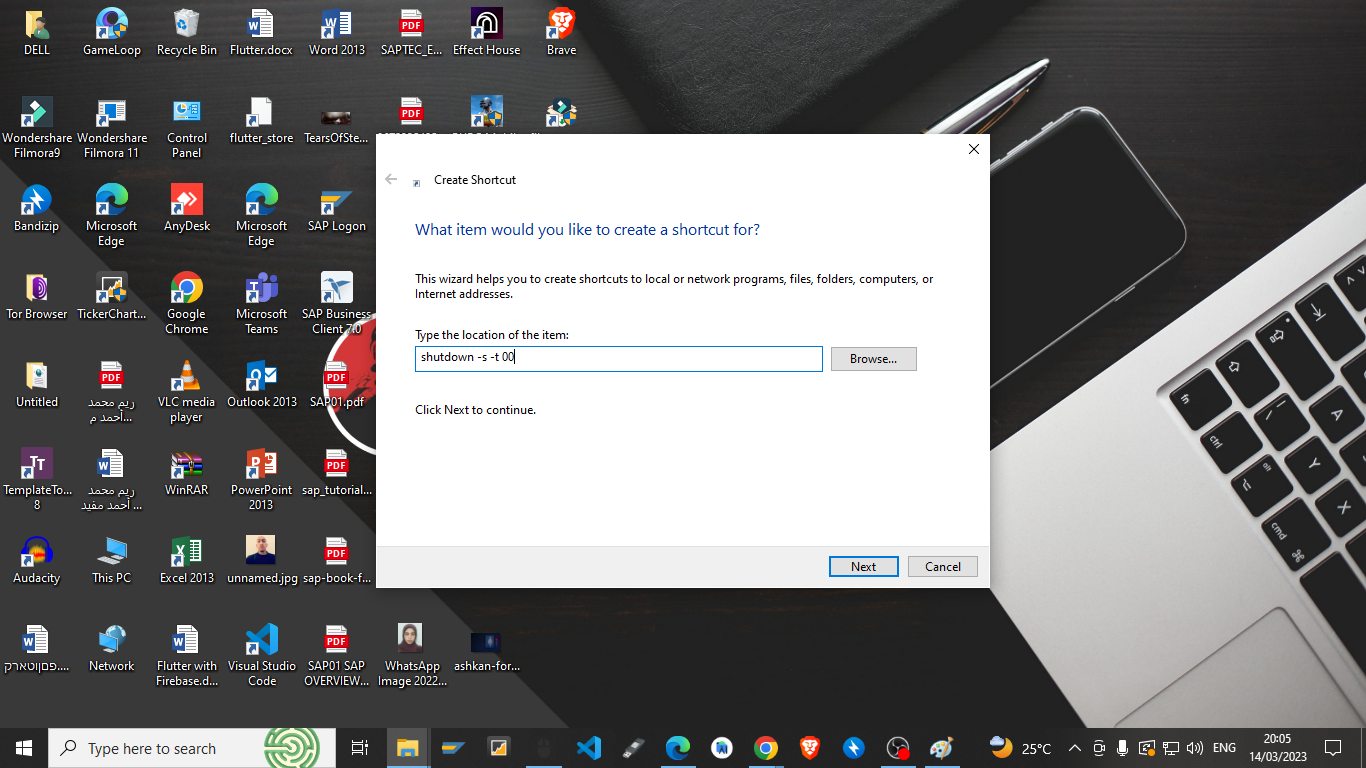Open Task View from the taskbar

(360, 748)
